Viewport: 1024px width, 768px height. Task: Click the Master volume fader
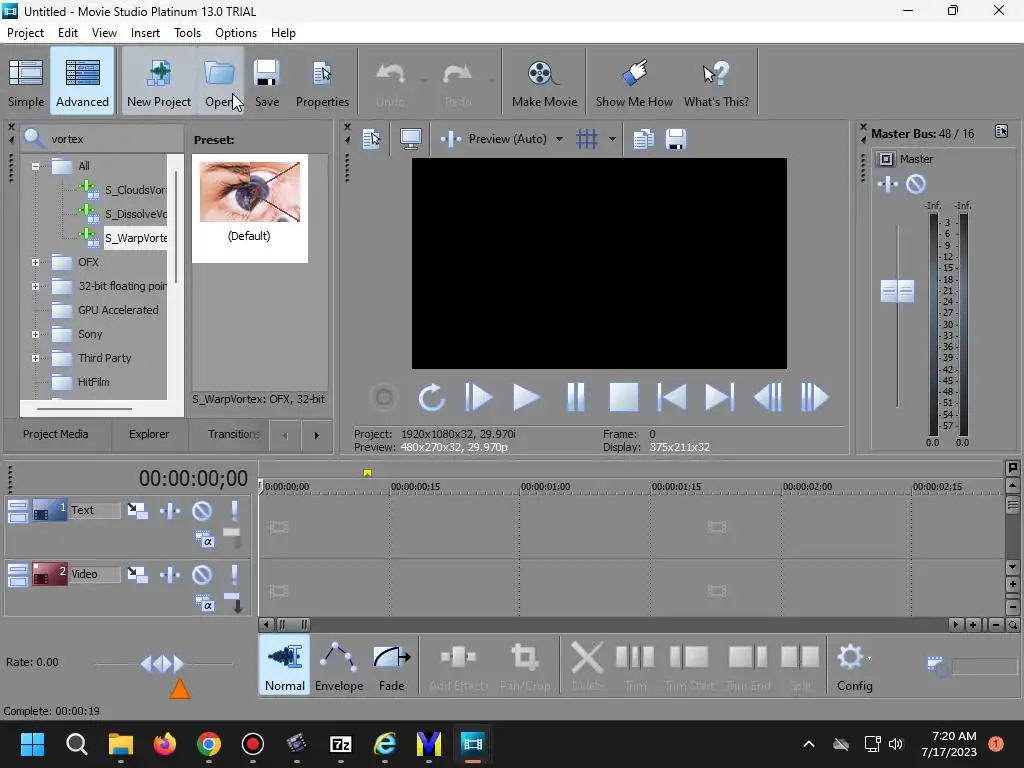(x=897, y=291)
